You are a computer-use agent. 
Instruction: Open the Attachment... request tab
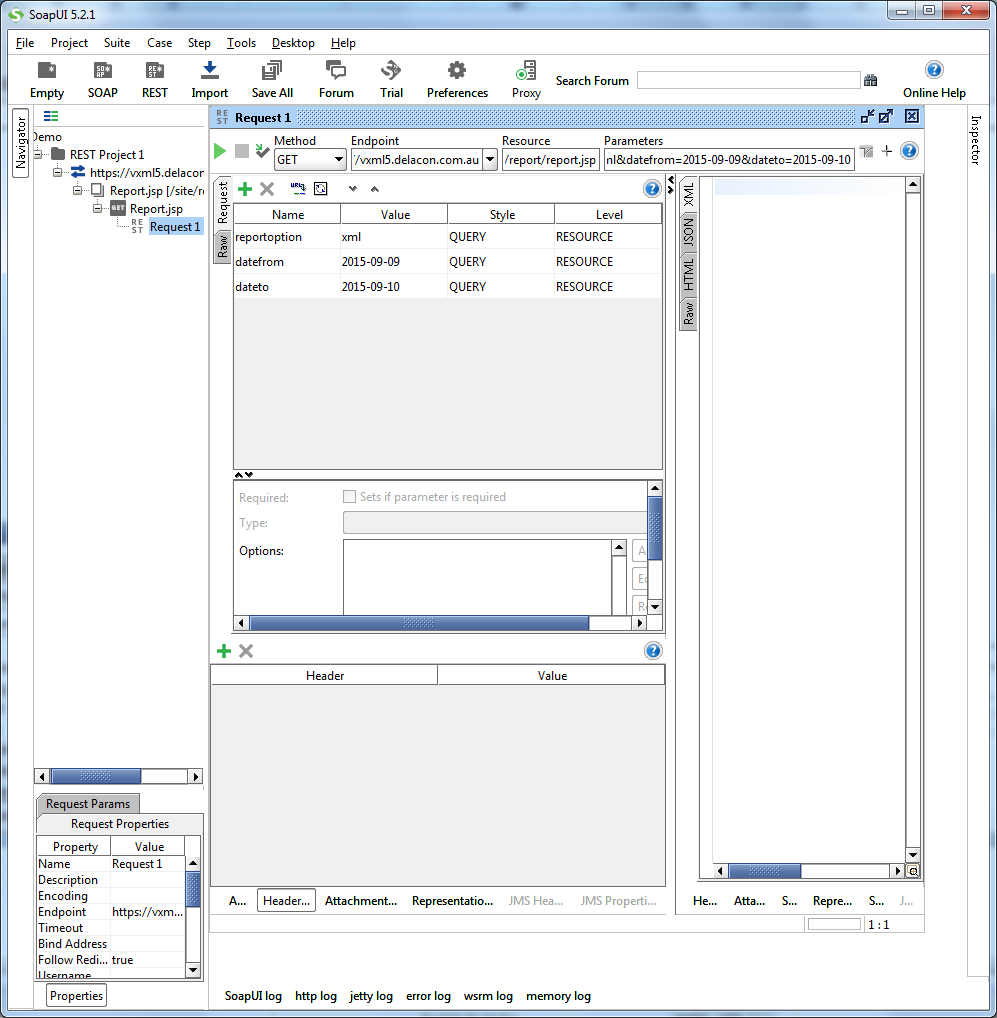361,901
